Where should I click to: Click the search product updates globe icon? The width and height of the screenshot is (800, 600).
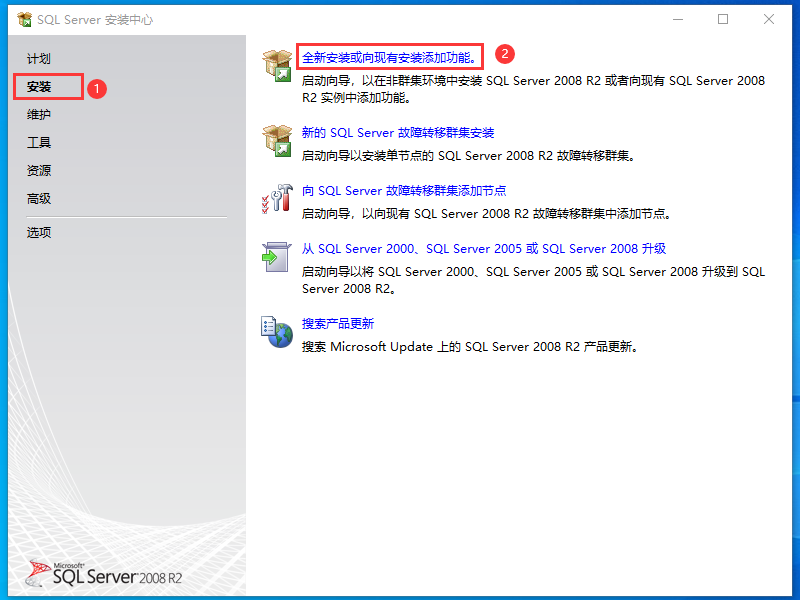coord(277,332)
